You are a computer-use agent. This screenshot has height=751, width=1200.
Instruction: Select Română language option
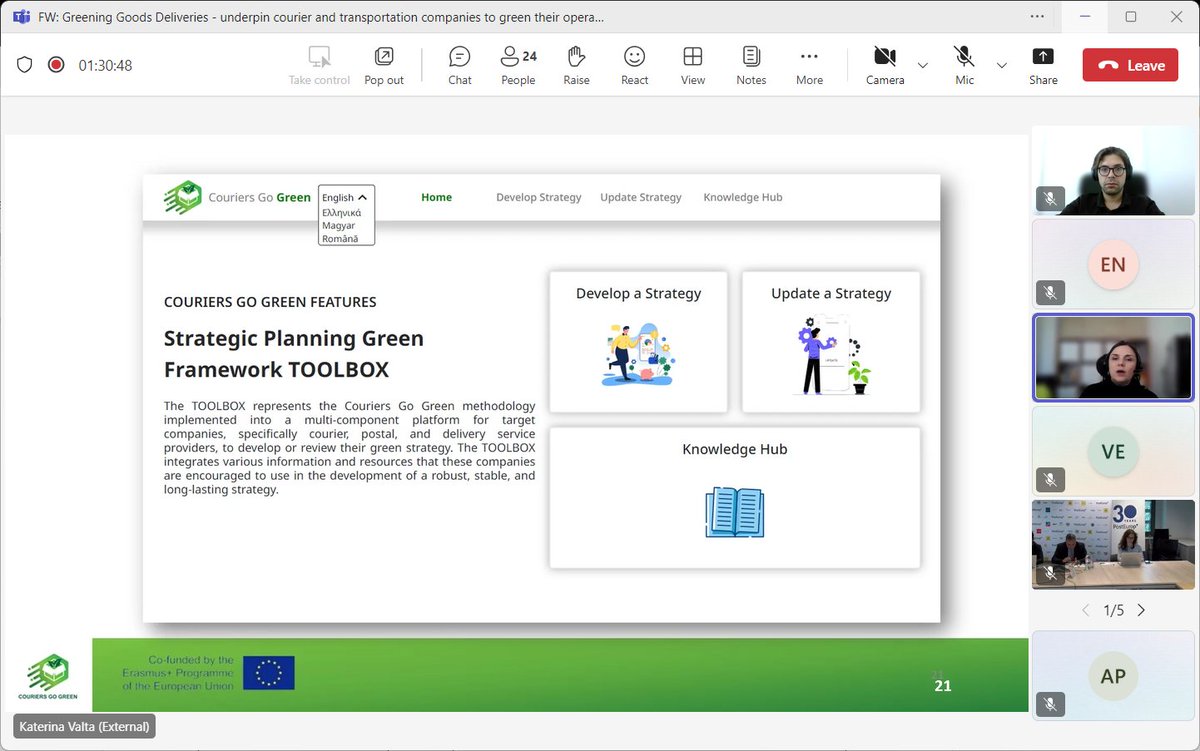[339, 239]
